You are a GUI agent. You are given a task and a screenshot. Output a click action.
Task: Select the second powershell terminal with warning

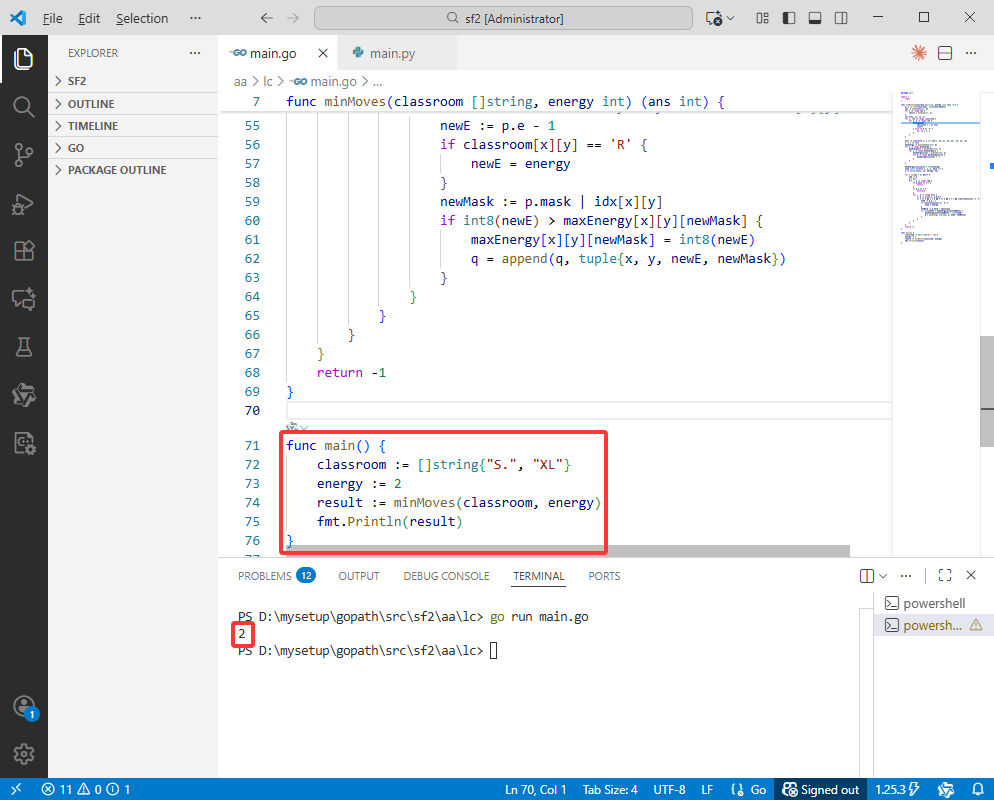pos(933,625)
